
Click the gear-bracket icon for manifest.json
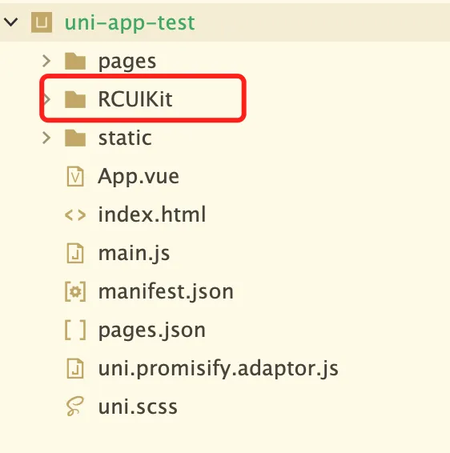tap(75, 292)
